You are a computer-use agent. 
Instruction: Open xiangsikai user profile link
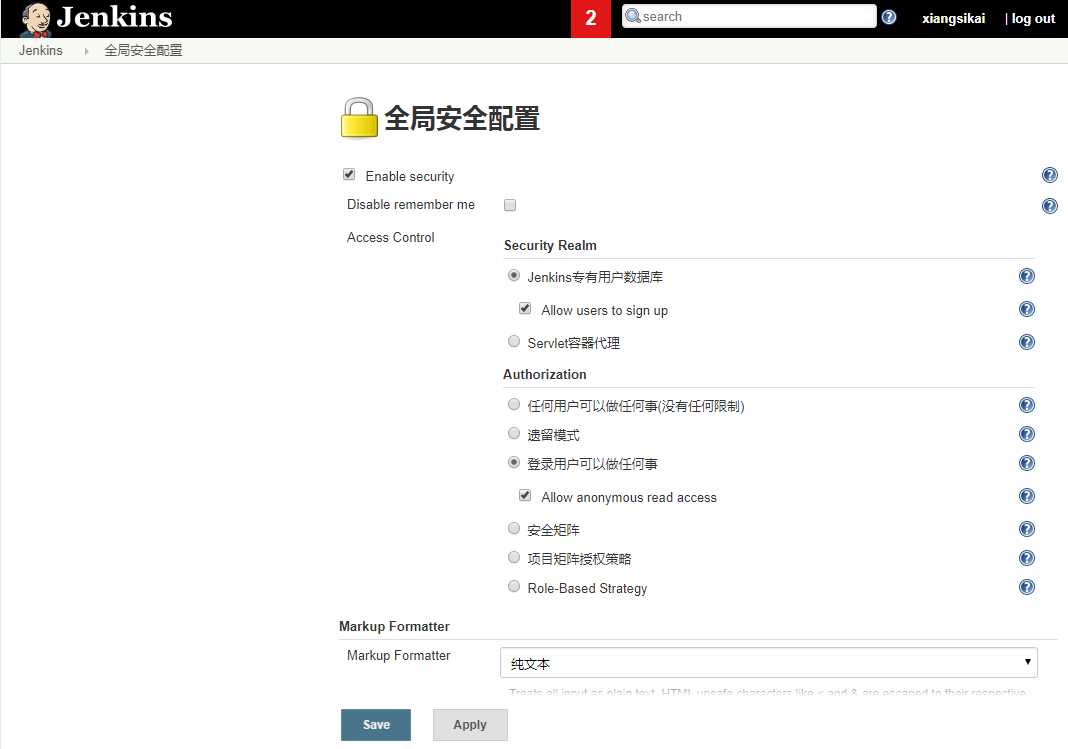click(x=953, y=18)
